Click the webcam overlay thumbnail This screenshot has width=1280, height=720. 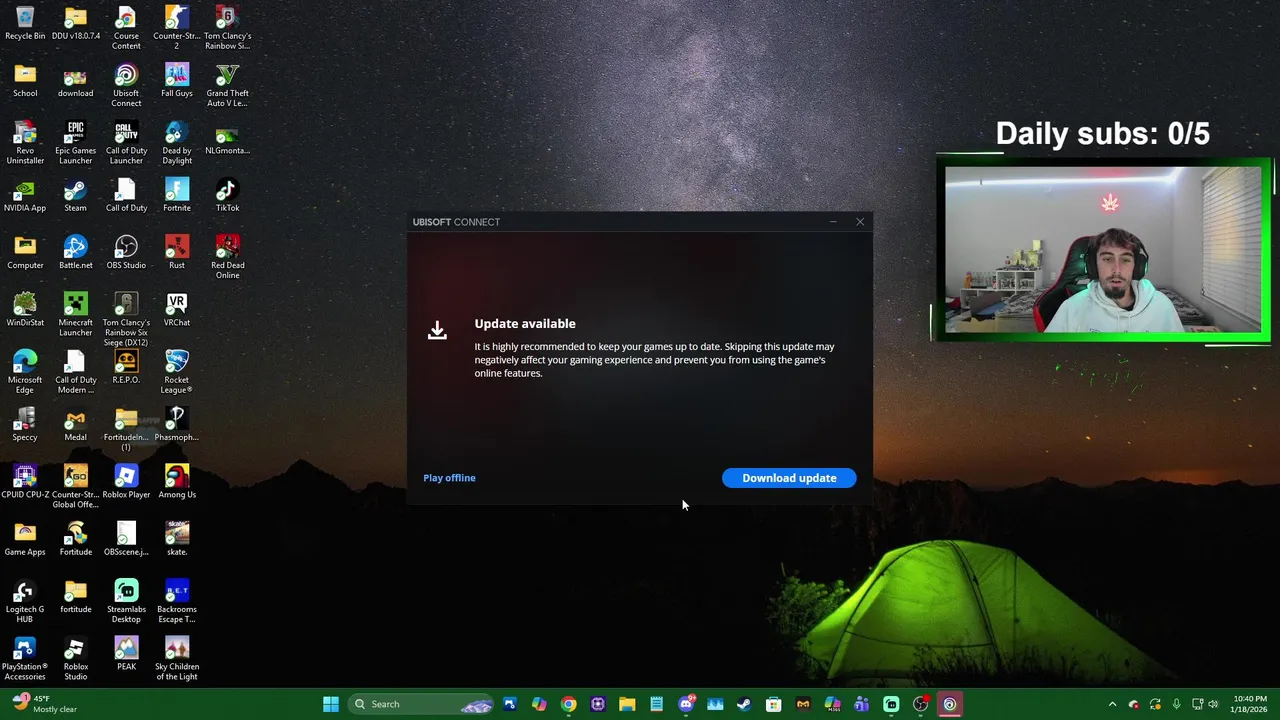pos(1103,249)
